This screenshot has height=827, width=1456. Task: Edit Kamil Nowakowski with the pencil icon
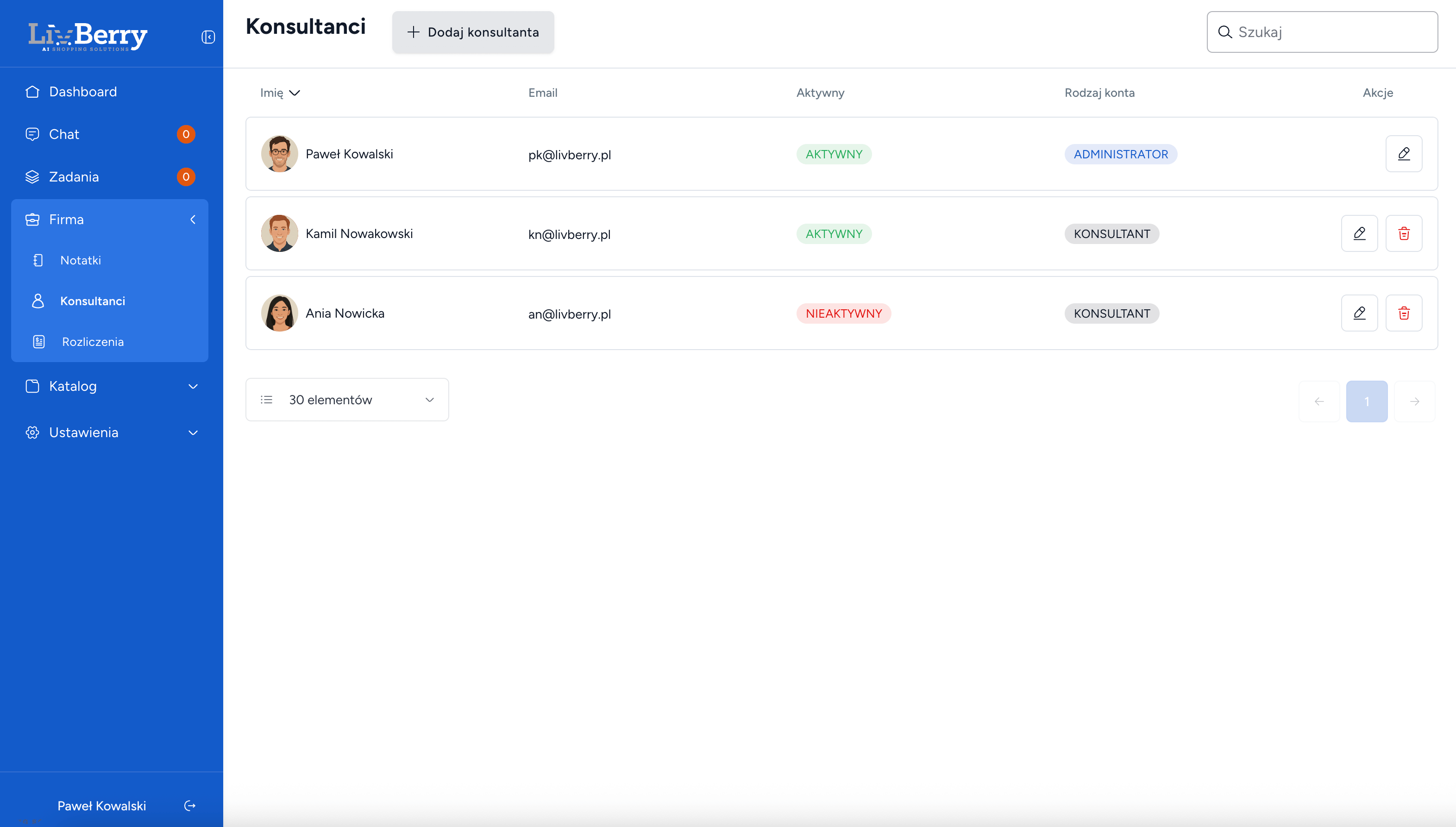[1359, 233]
